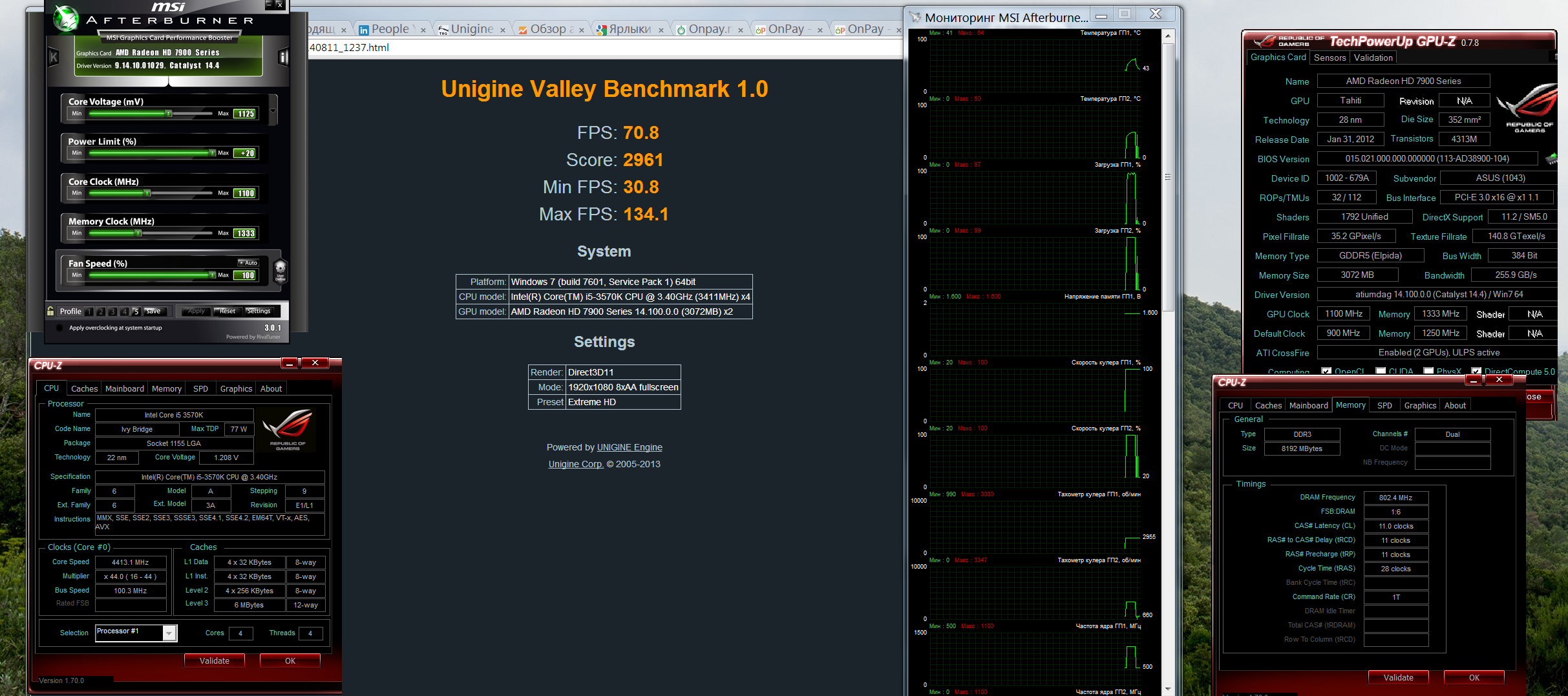Click the Afterburner monitoring window title icon

point(915,17)
